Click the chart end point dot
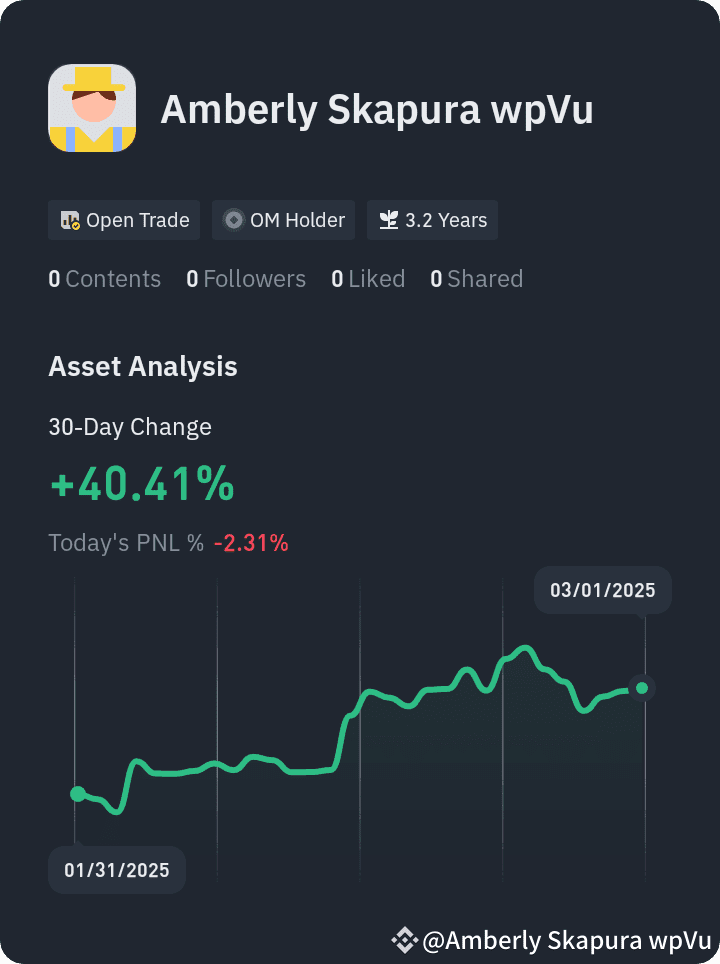Screen dimensions: 720x964 642,688
